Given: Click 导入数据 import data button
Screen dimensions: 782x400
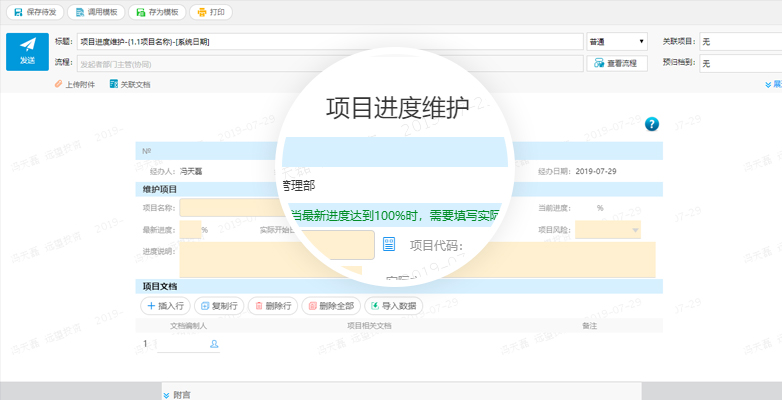Looking at the screenshot, I should [394, 306].
